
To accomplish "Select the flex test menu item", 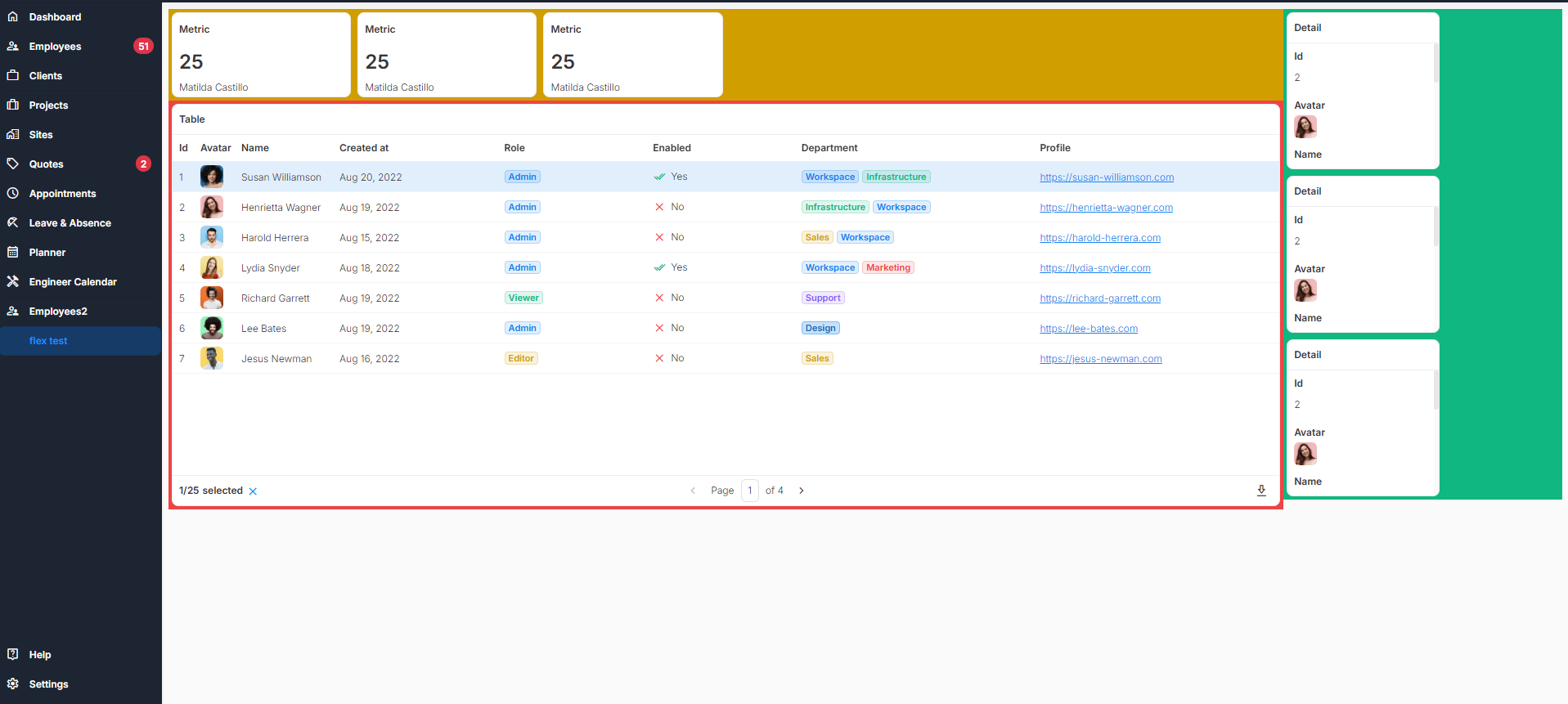I will click(x=49, y=341).
